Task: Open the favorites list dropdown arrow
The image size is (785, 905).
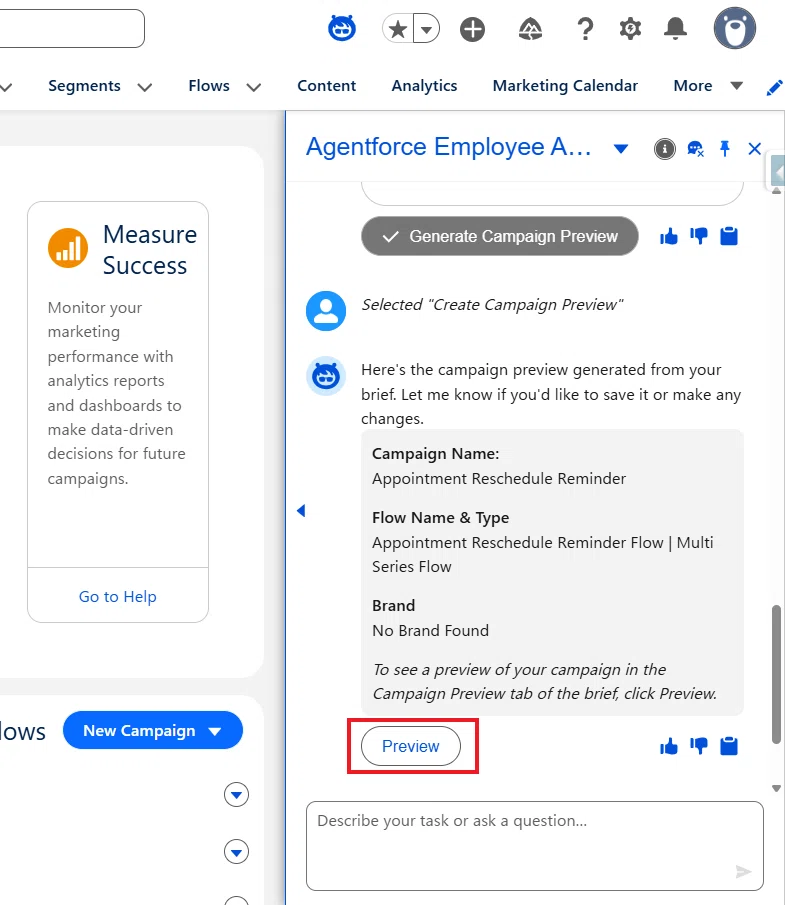Action: (427, 29)
